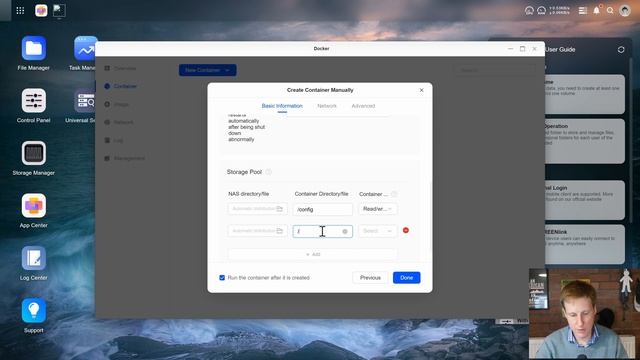Launch the Control Panel desktop icon
Image resolution: width=640 pixels, height=360 pixels.
pos(33,100)
